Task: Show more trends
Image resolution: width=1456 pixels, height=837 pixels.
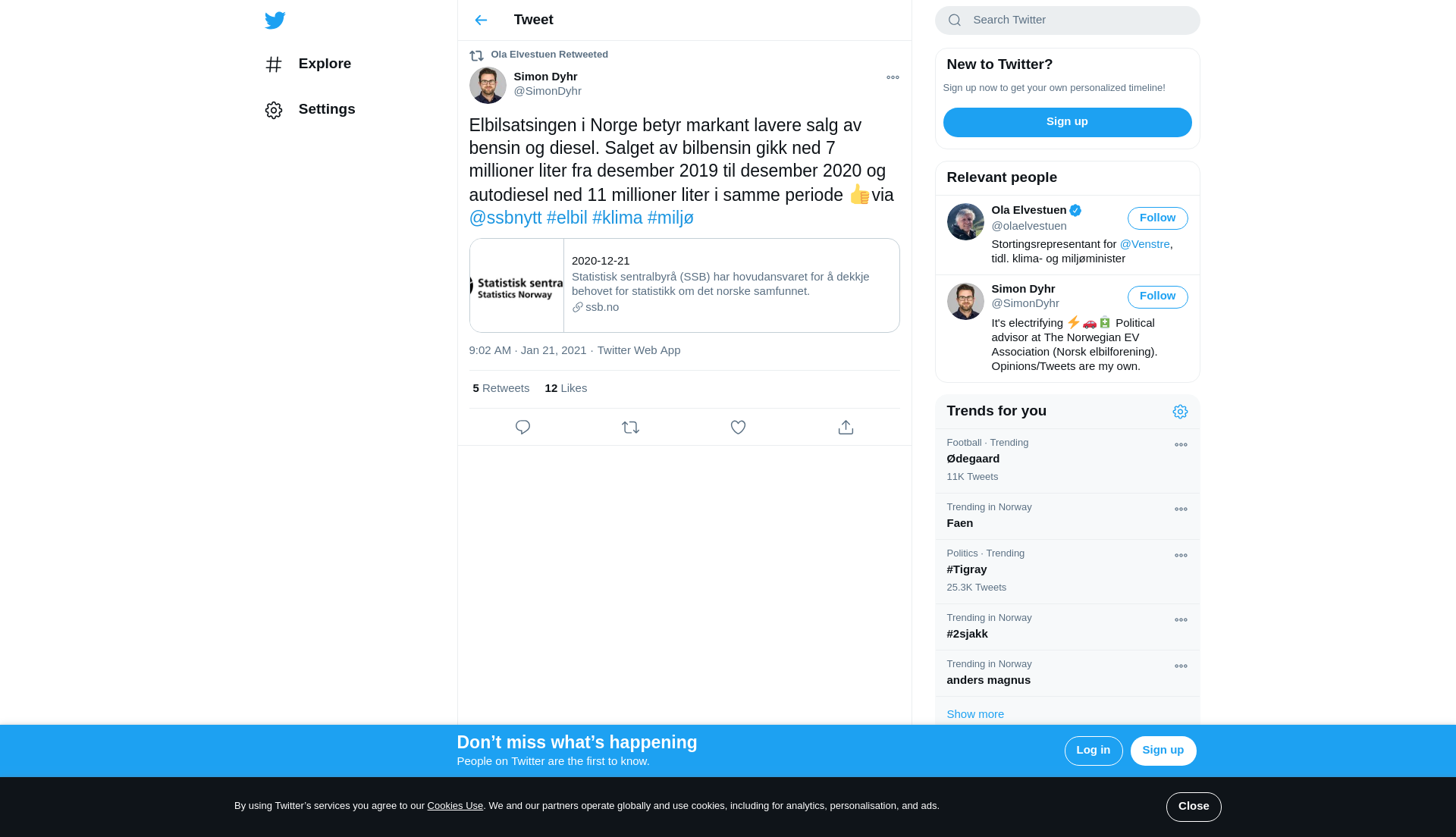Action: [x=975, y=714]
